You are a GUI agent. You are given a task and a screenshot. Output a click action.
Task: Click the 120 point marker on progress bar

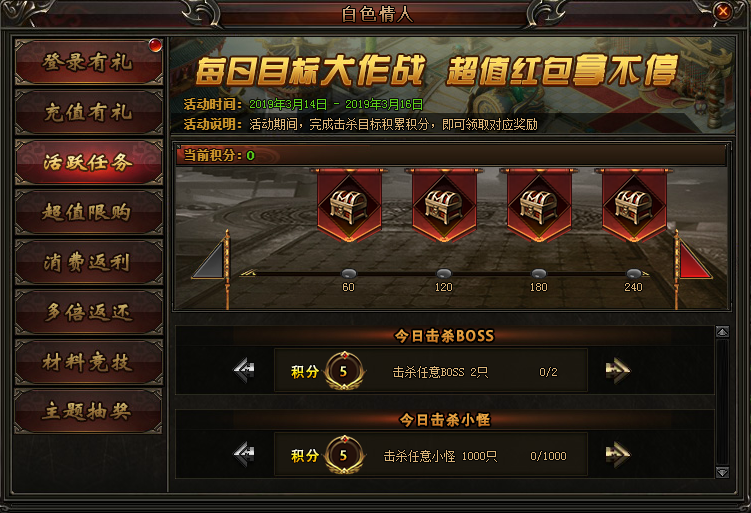point(444,274)
